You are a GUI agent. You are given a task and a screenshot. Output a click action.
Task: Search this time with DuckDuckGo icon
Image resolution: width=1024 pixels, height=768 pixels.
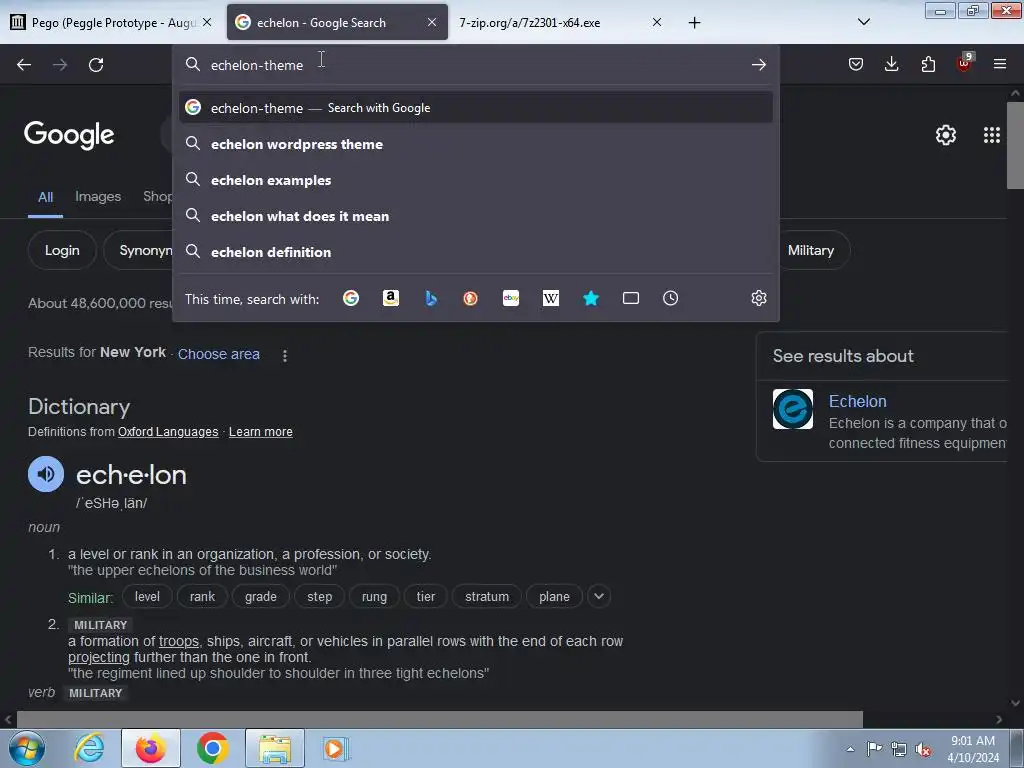point(470,298)
